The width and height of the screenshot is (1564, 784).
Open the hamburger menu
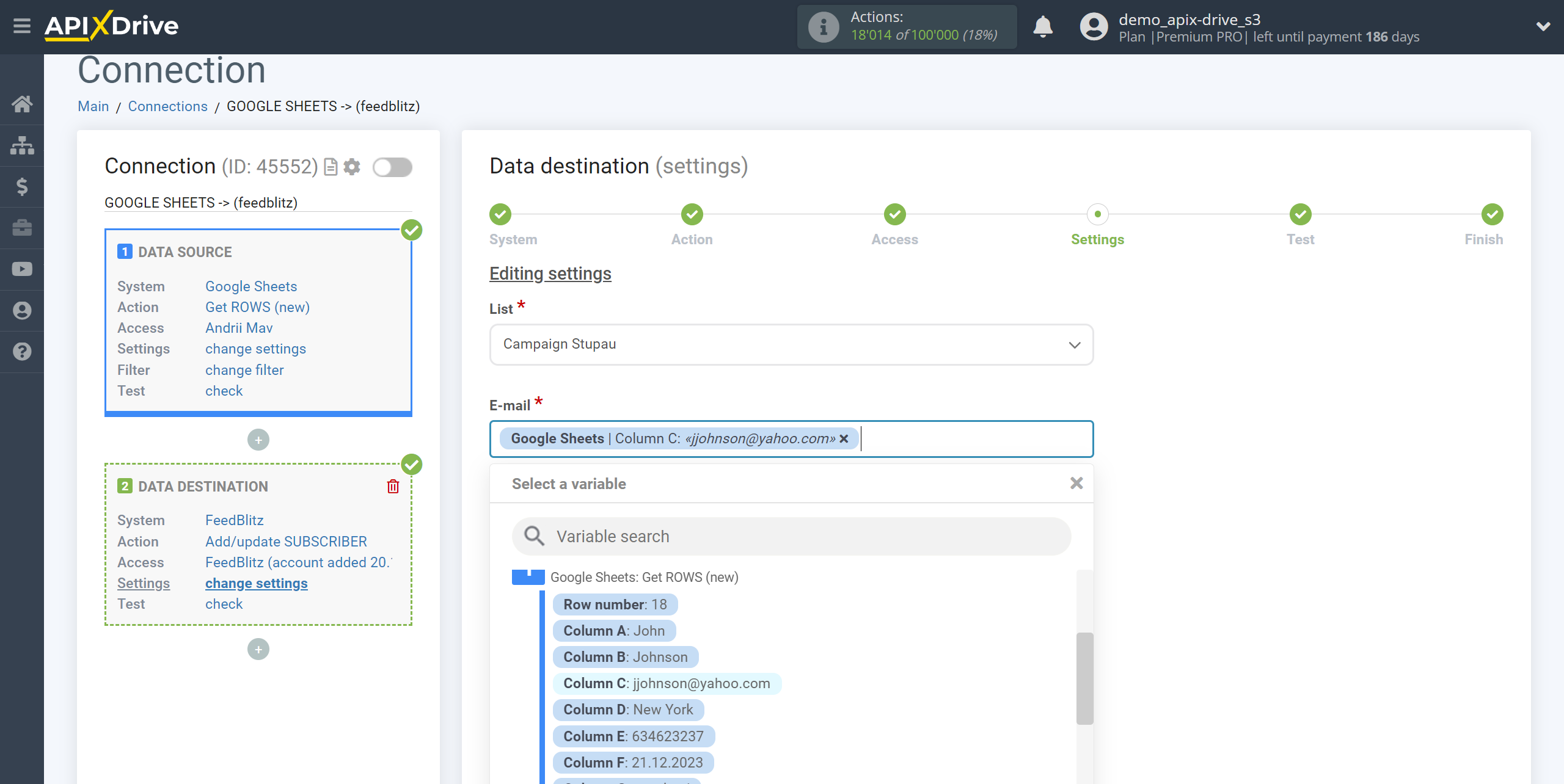[22, 26]
